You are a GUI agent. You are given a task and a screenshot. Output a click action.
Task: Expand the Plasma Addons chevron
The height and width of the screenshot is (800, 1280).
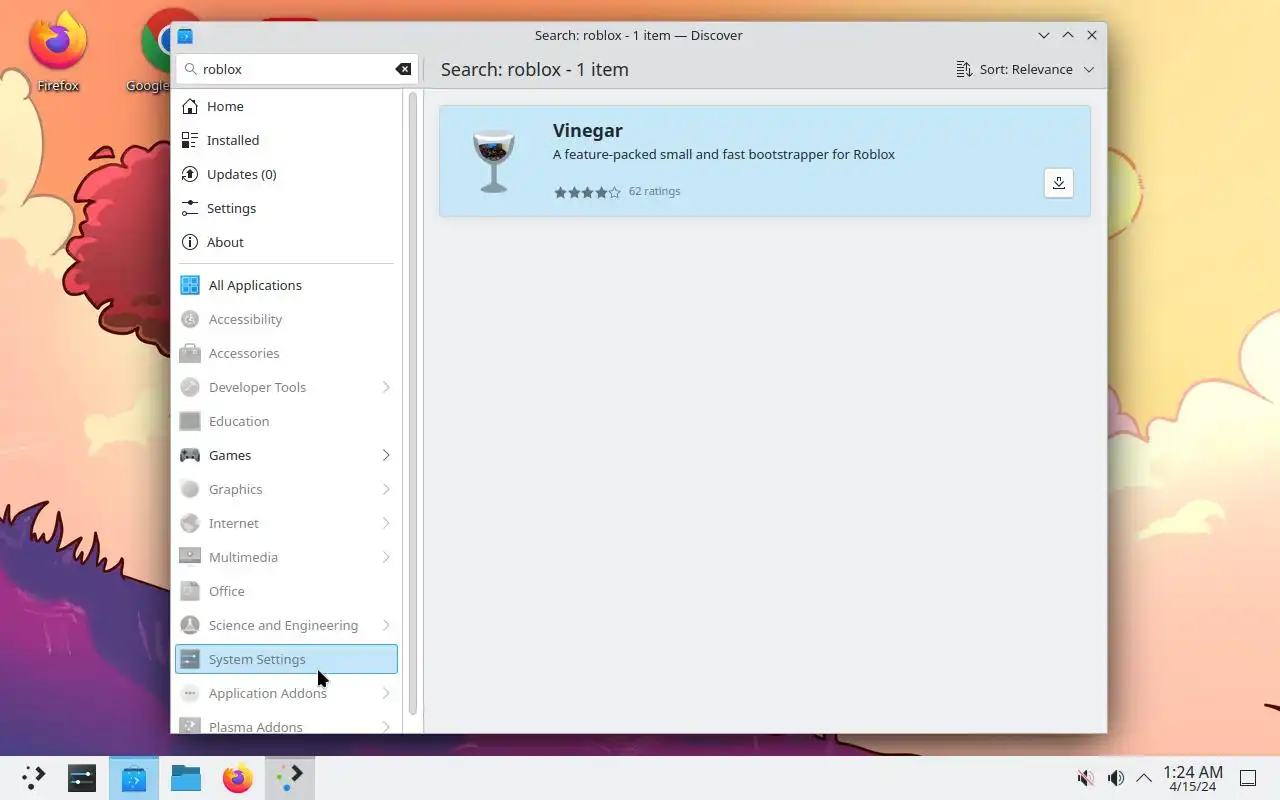[x=386, y=727]
